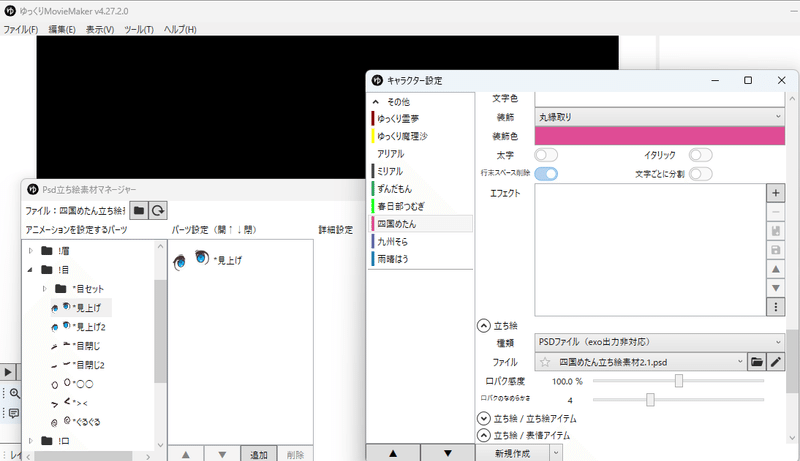Click 新規作成 button

pyautogui.click(x=512, y=453)
